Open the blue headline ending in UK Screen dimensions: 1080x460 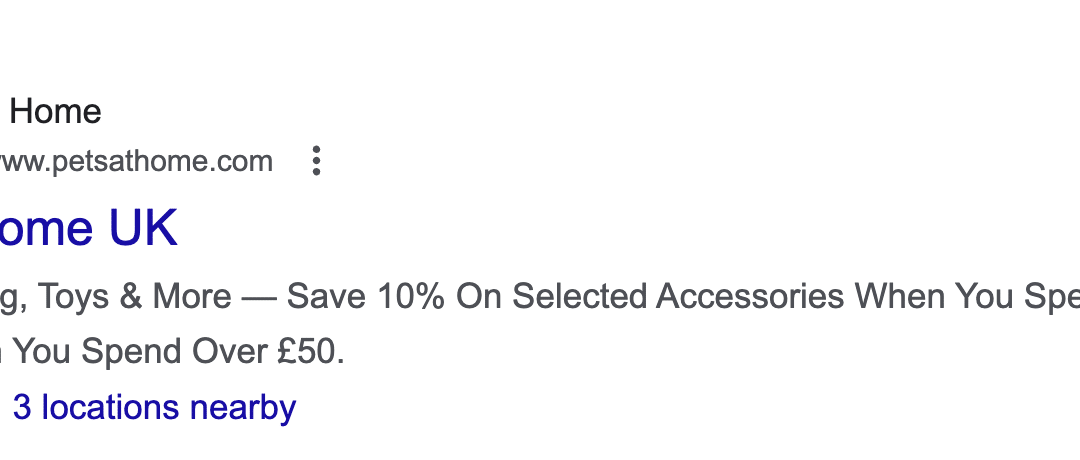click(x=88, y=228)
